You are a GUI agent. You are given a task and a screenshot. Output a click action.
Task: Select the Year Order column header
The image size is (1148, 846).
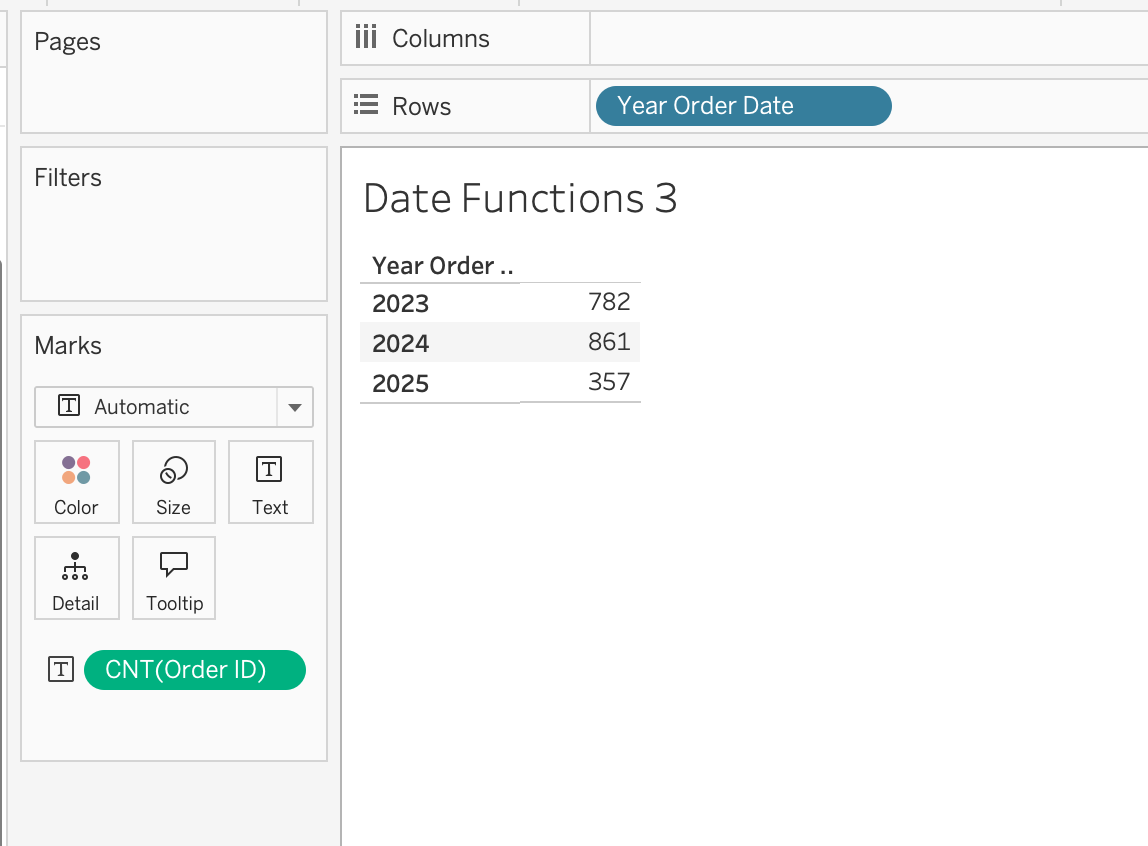(441, 266)
